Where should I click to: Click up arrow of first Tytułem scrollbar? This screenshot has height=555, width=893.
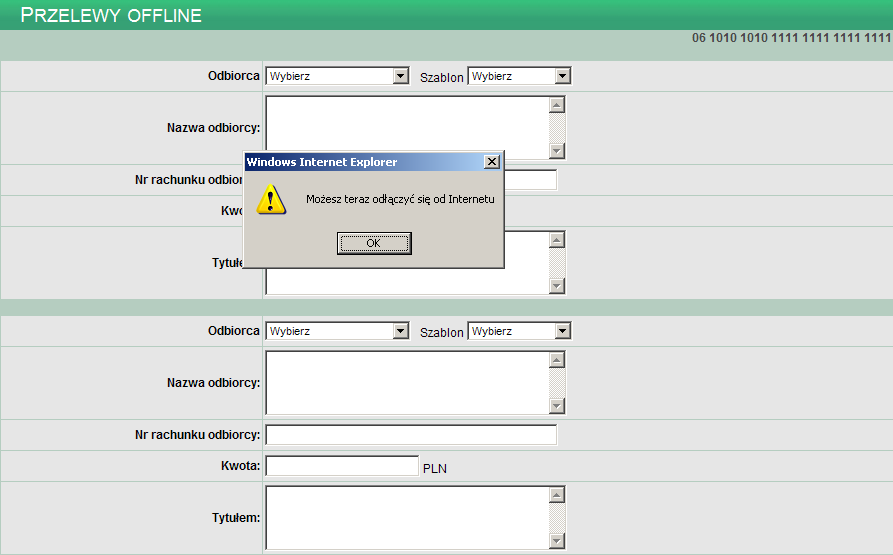[557, 240]
